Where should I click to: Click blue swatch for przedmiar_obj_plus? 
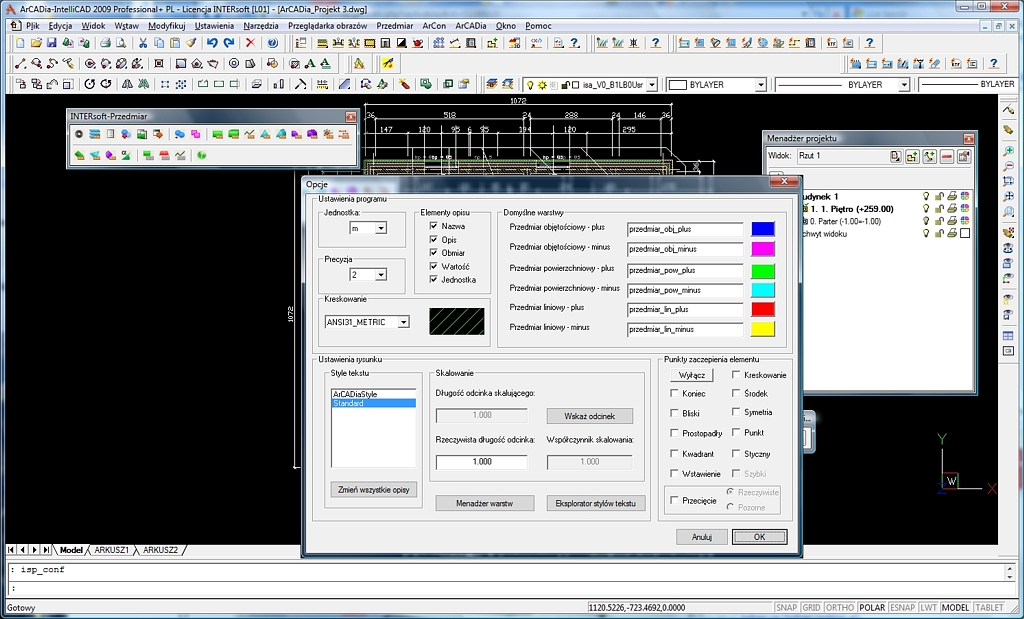[763, 229]
